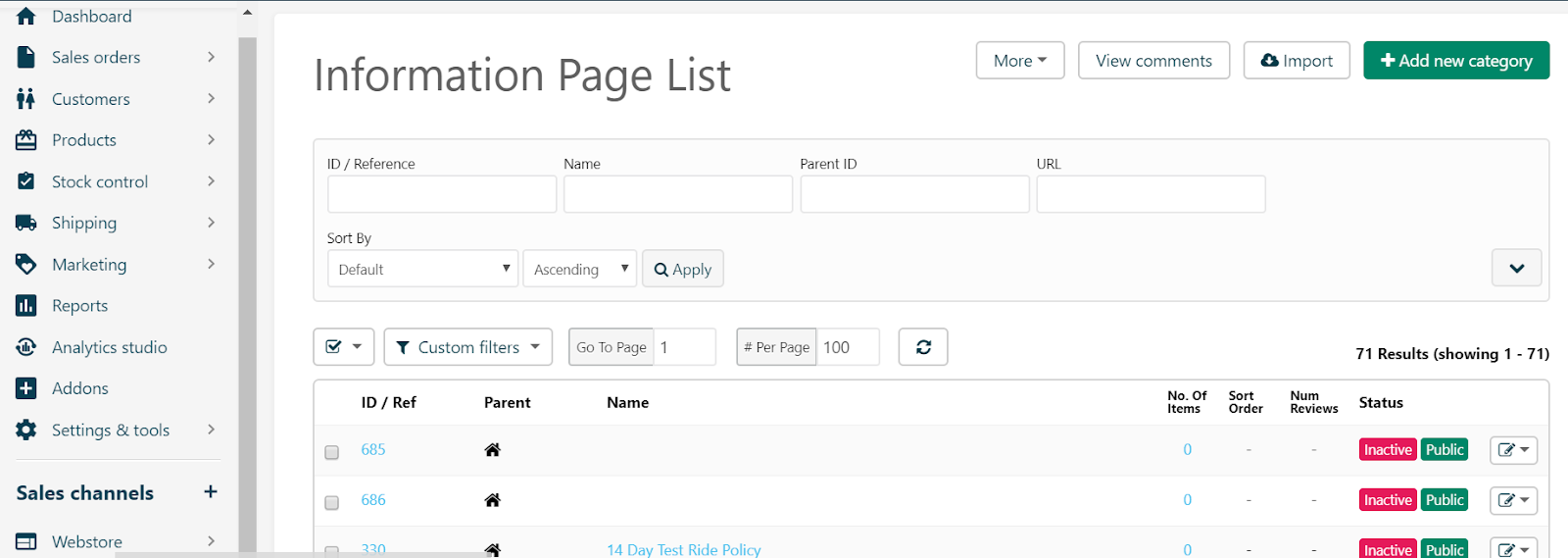This screenshot has width=1568, height=558.
Task: Open the Ascending order dropdown
Action: point(580,269)
